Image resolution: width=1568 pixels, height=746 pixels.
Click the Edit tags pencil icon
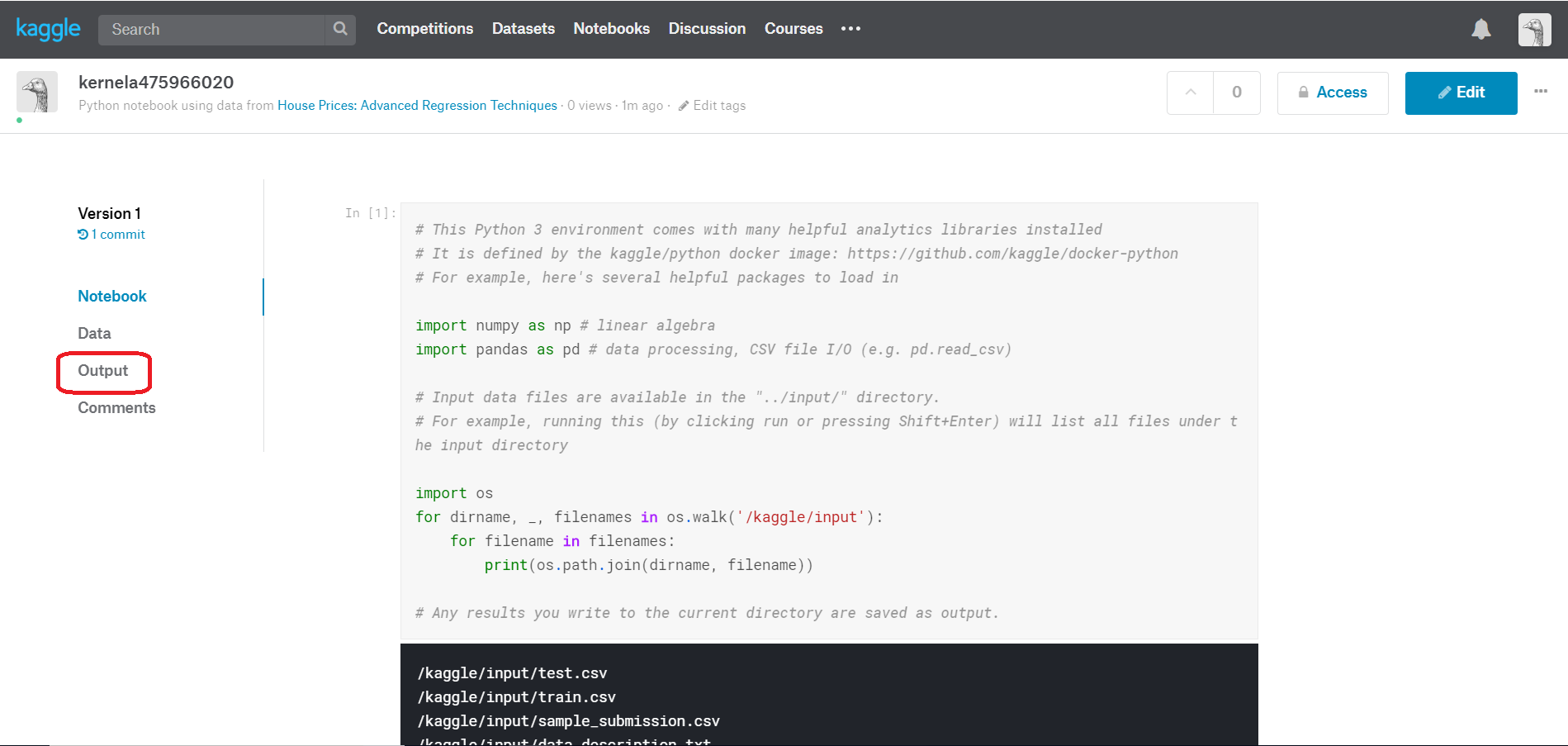684,106
